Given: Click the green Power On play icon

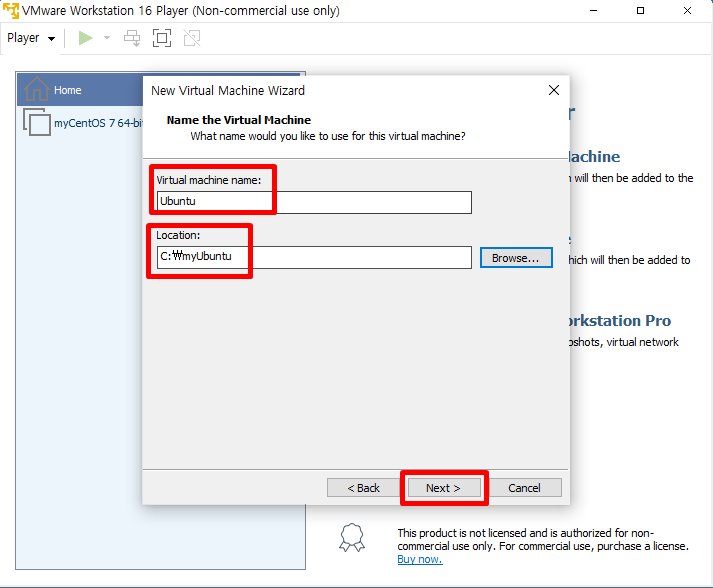Looking at the screenshot, I should (85, 38).
